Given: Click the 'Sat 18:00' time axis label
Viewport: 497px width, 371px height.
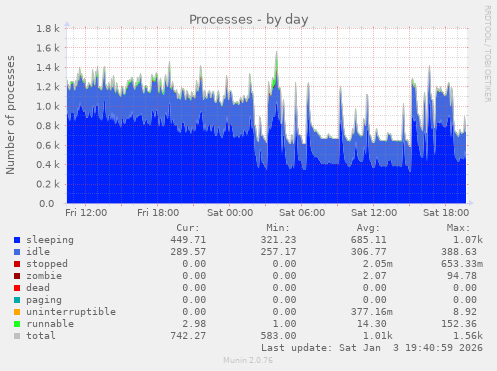Looking at the screenshot, I should 446,213.
